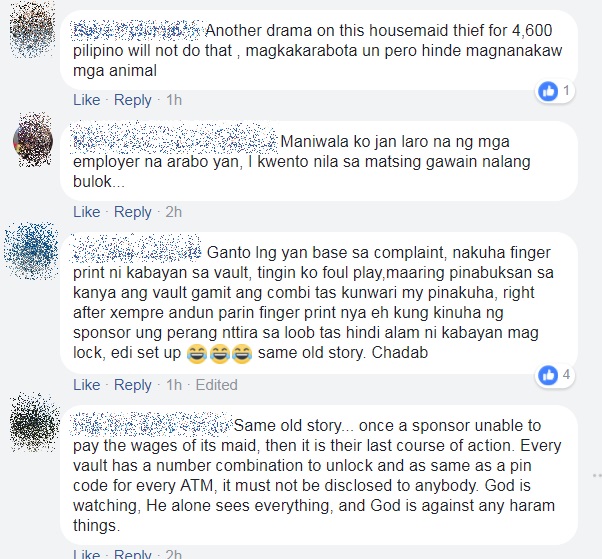Image resolution: width=602 pixels, height=559 pixels.
Task: Open the first commenter's profile picture
Action: 32,30
